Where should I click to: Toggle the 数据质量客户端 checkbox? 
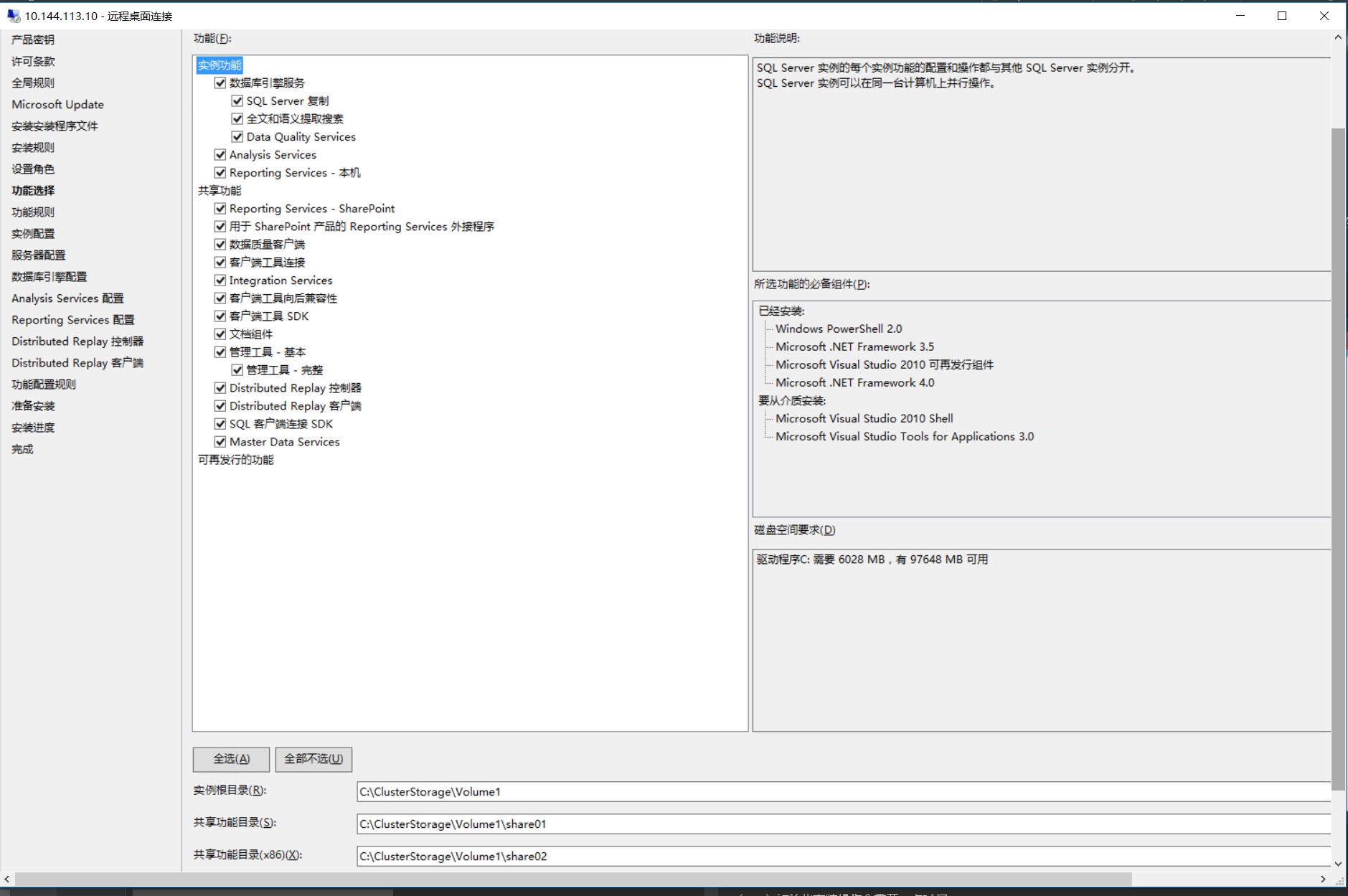tap(220, 245)
